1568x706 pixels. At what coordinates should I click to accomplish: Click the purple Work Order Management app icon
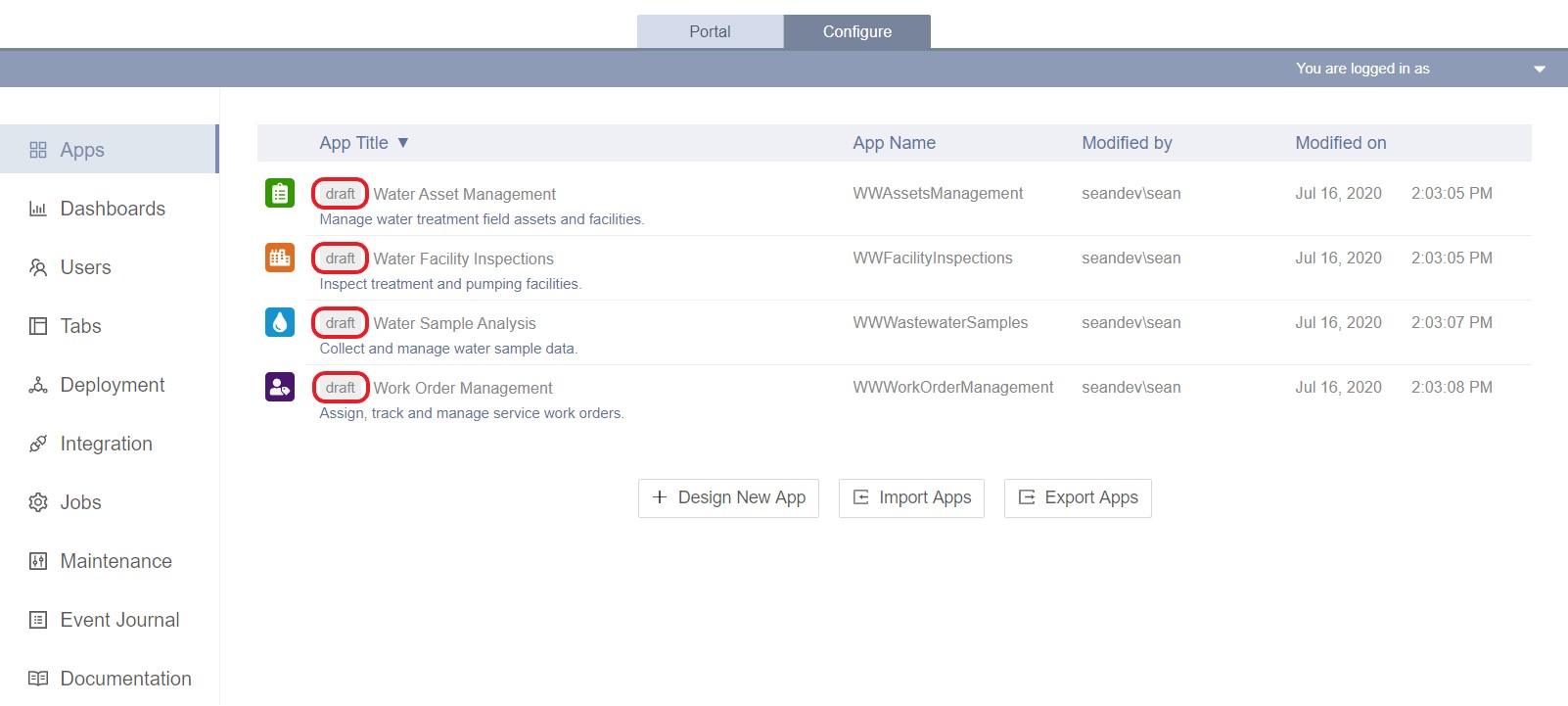tap(280, 387)
